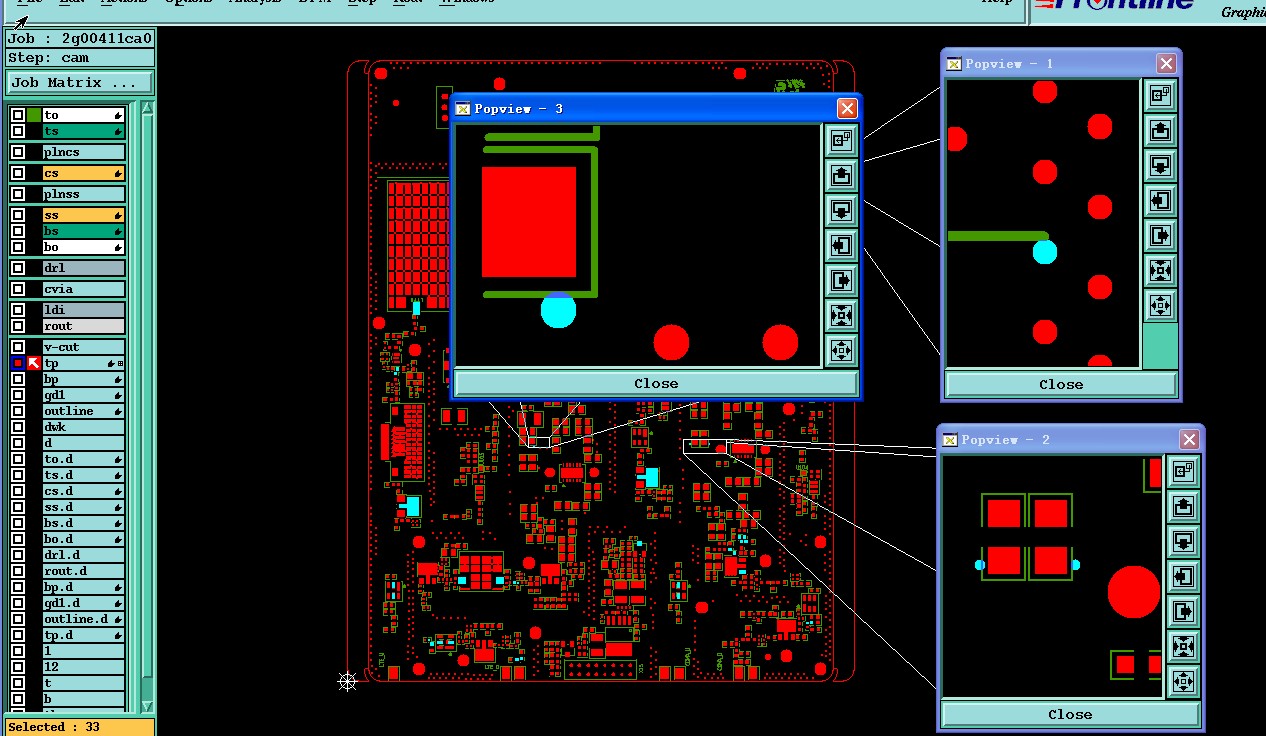Select the to.d layer name

point(84,459)
